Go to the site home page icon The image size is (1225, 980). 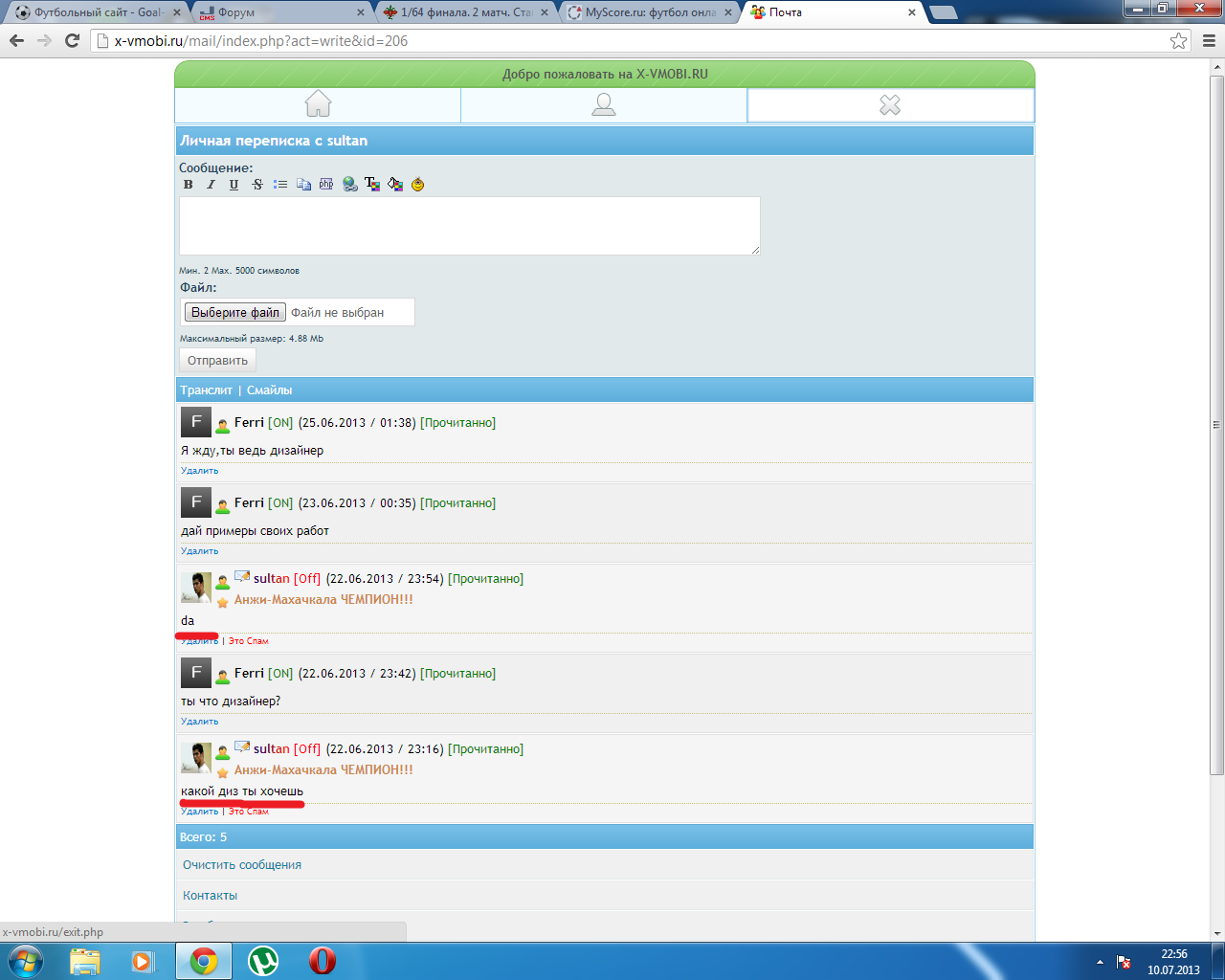coord(318,103)
